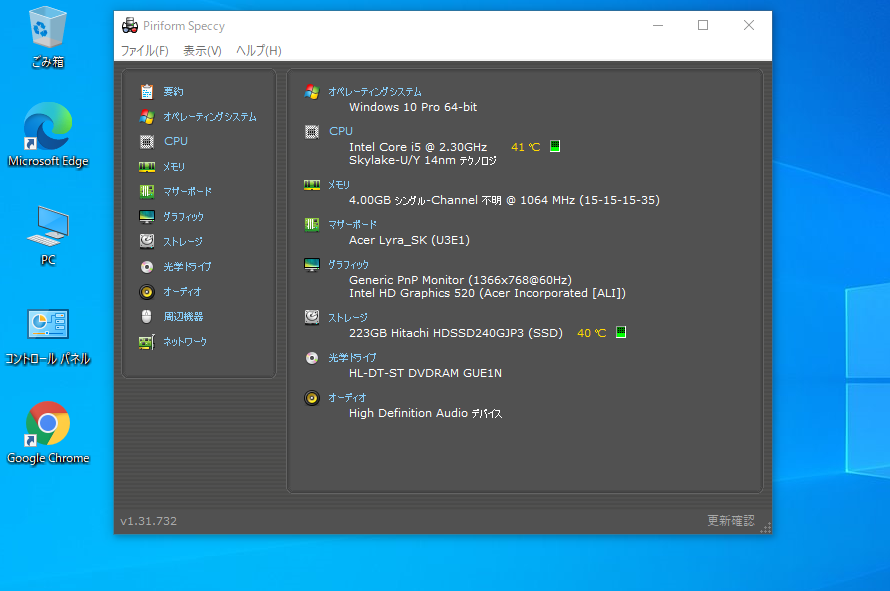890x591 pixels.
Task: Click the Generic PnP Monitor line
Action: click(460, 280)
